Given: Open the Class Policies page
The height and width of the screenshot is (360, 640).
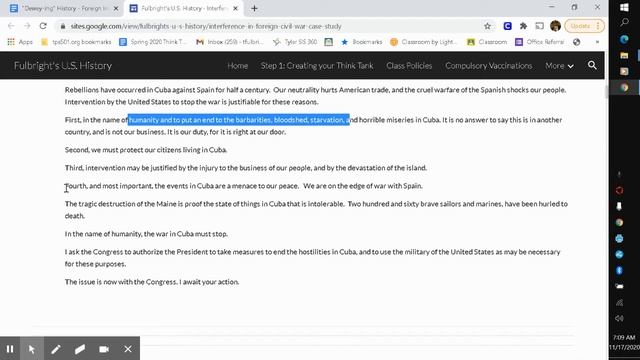Looking at the screenshot, I should pyautogui.click(x=409, y=66).
